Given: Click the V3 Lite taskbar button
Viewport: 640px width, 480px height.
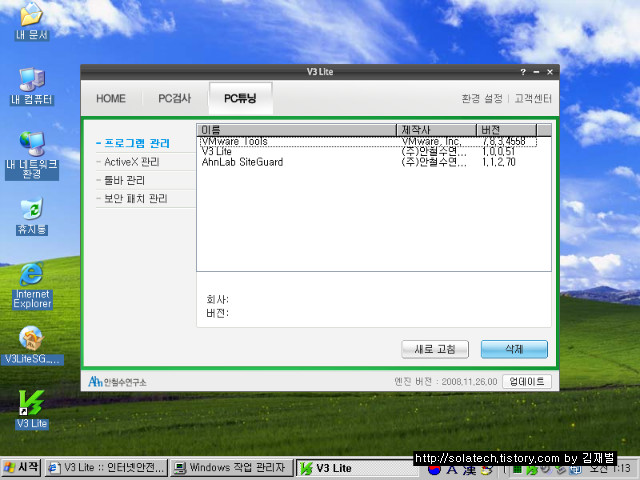Looking at the screenshot, I should pyautogui.click(x=355, y=468).
